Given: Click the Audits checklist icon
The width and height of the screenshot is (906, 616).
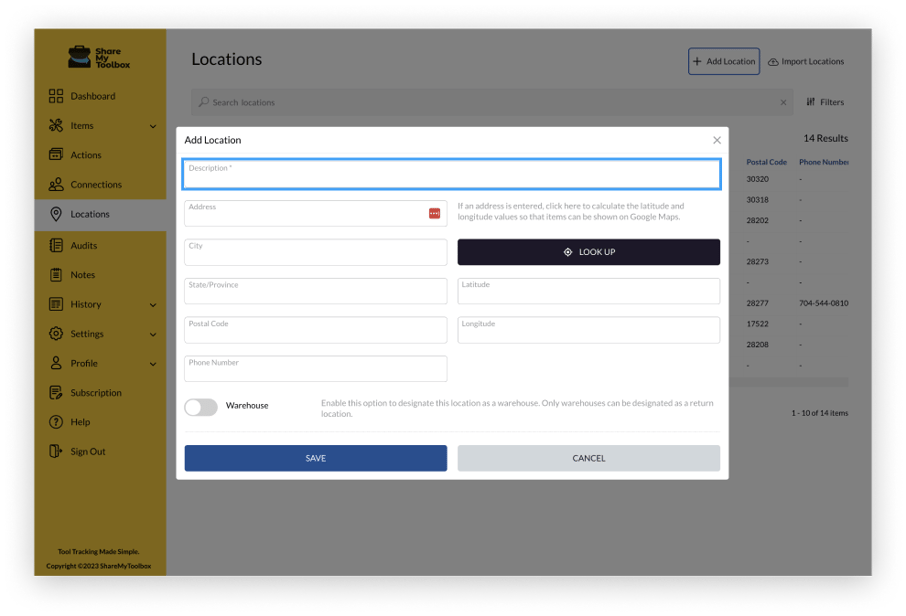Looking at the screenshot, I should coord(56,245).
